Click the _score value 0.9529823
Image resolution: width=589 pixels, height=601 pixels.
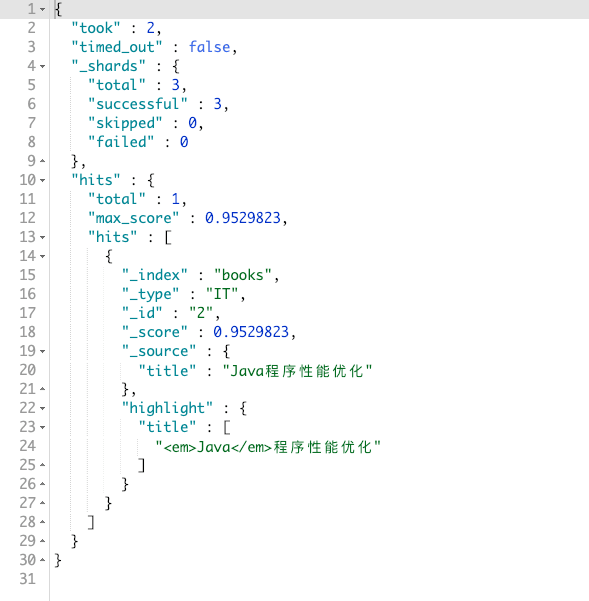point(251,332)
